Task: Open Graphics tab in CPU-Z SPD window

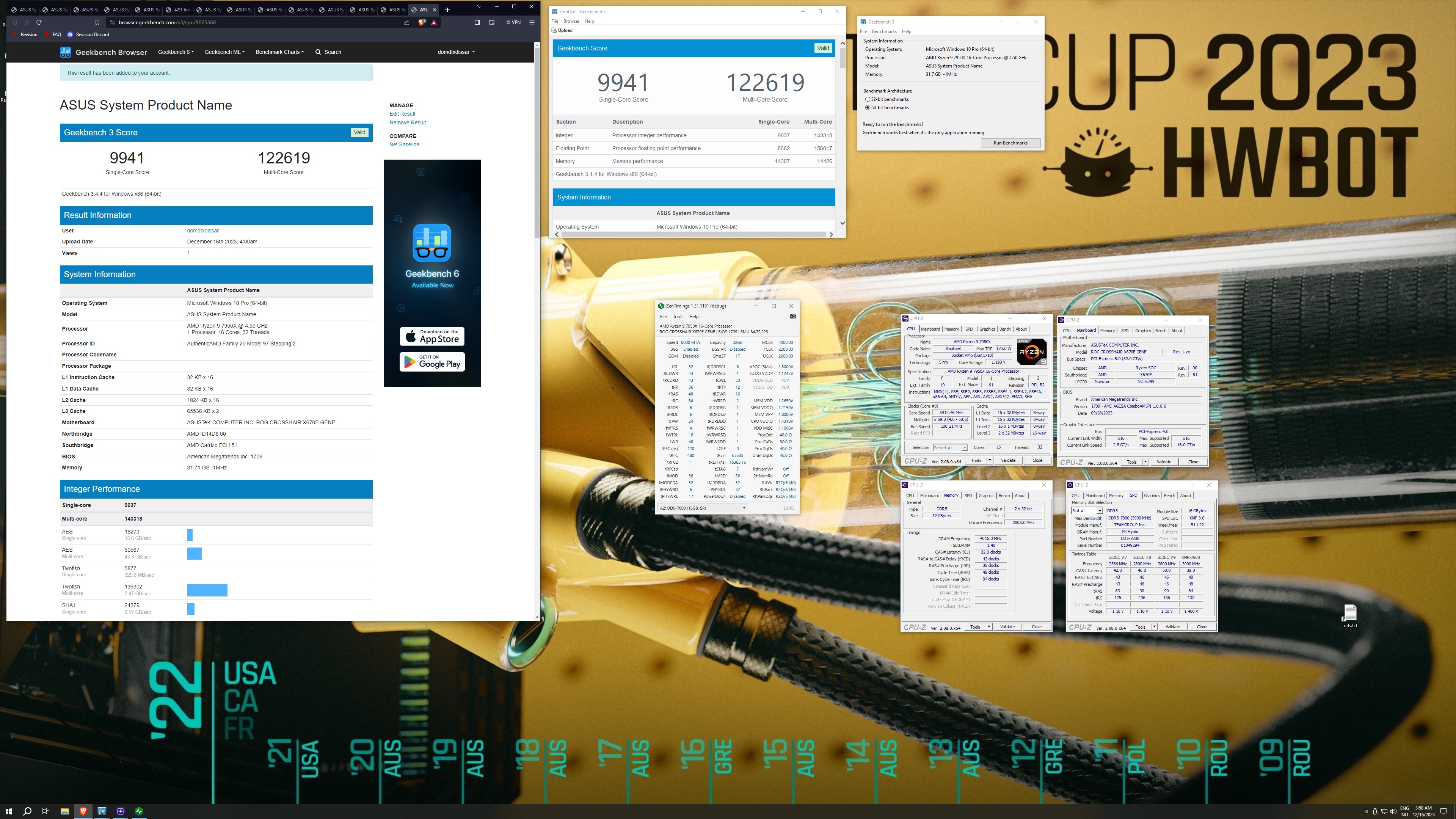Action: click(x=1152, y=496)
